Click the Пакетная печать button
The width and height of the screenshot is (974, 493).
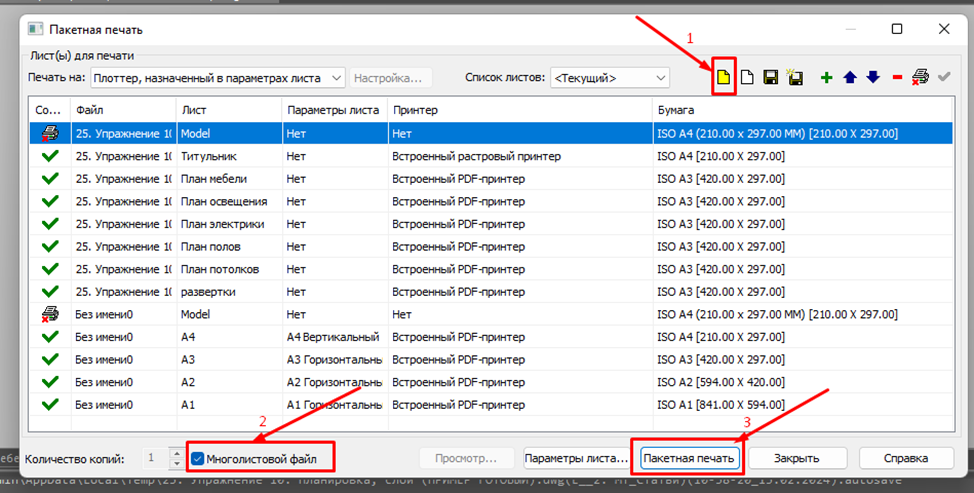(689, 459)
